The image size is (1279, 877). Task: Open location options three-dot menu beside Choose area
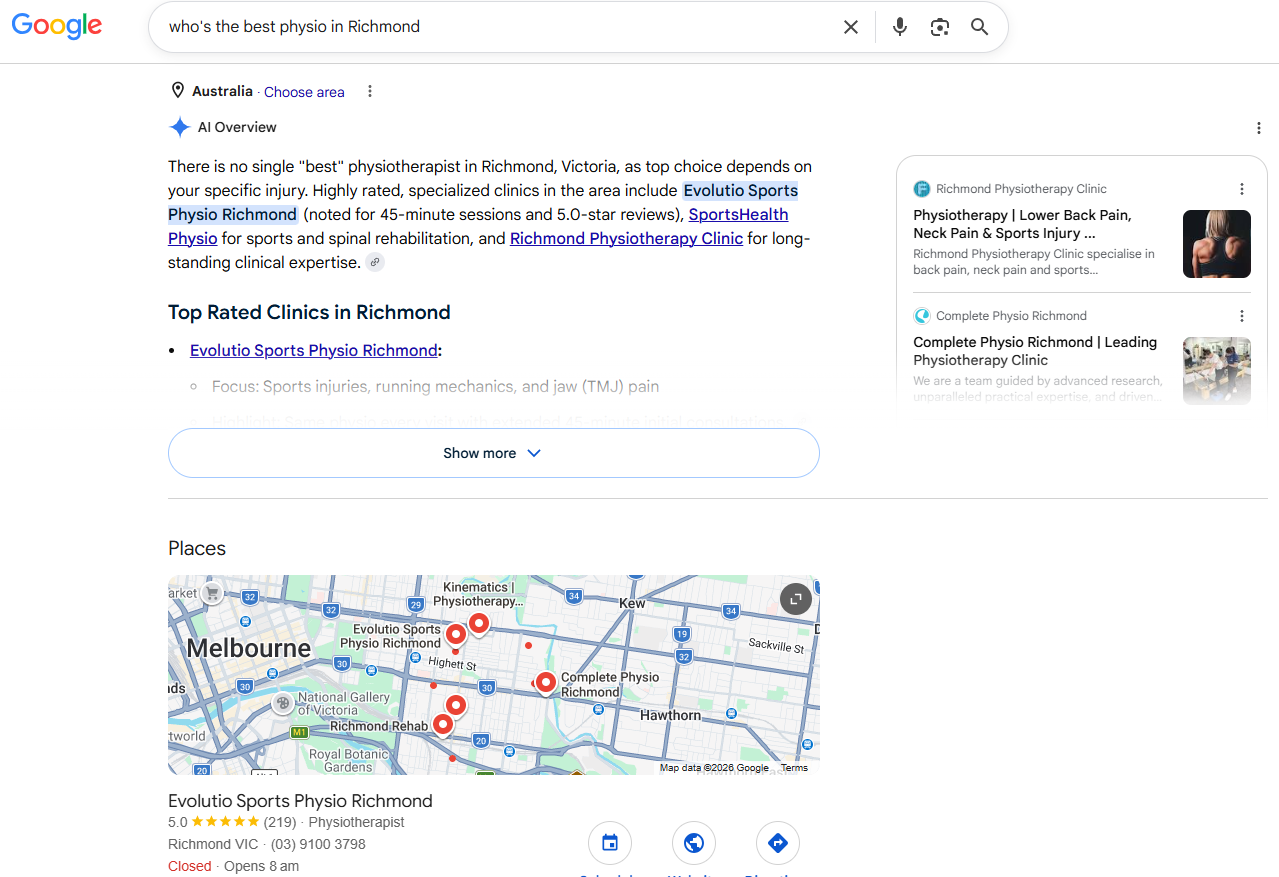click(370, 91)
